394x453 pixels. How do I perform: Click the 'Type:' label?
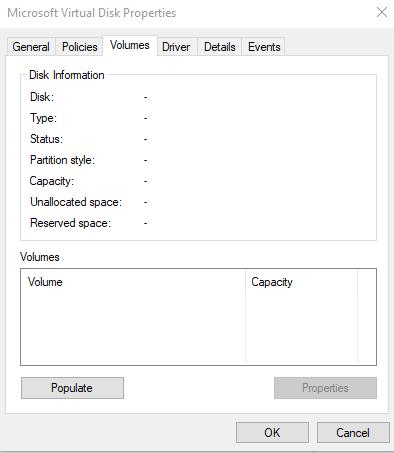pyautogui.click(x=43, y=118)
